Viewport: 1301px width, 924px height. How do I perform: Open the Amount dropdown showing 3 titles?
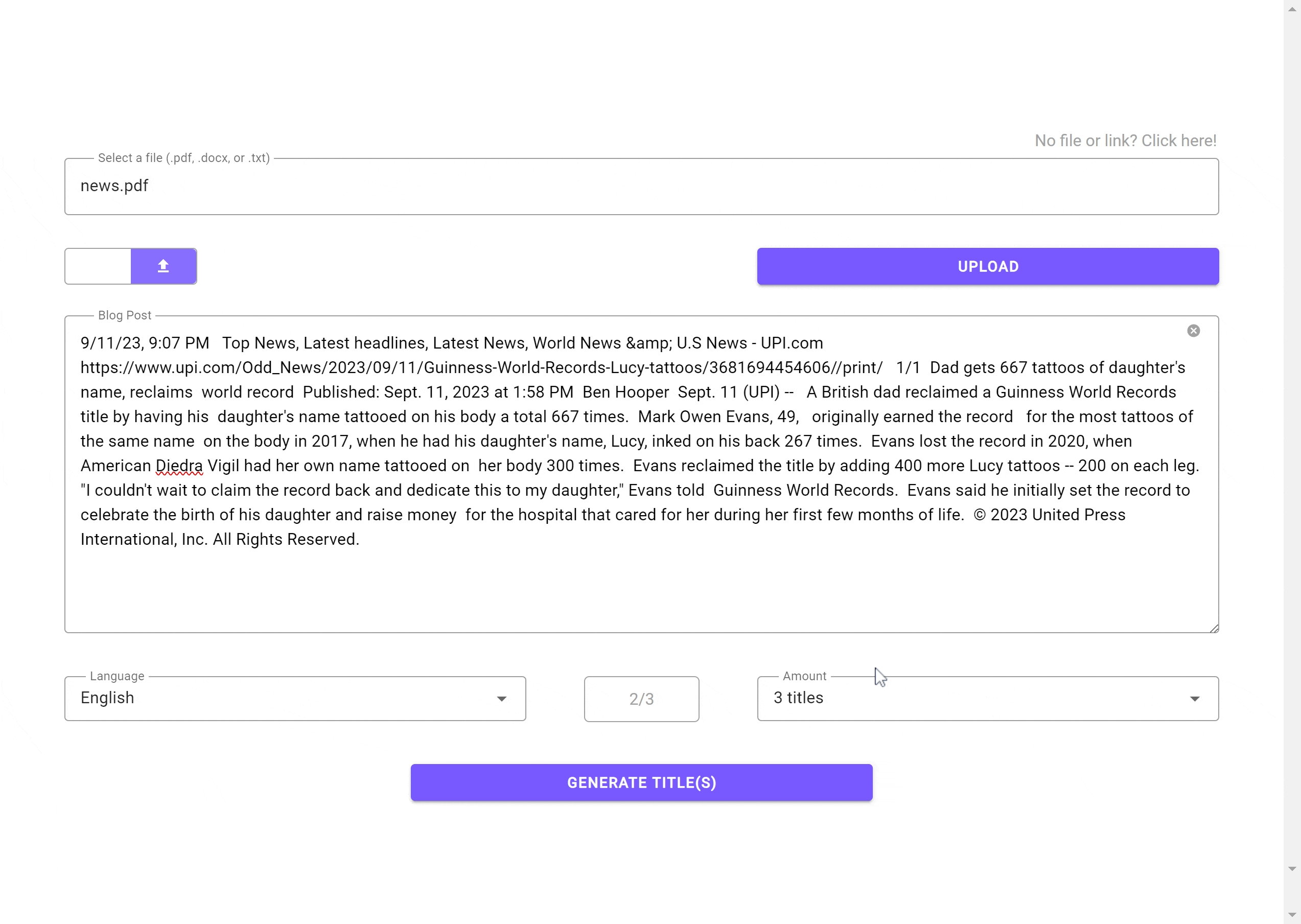(x=967, y=698)
